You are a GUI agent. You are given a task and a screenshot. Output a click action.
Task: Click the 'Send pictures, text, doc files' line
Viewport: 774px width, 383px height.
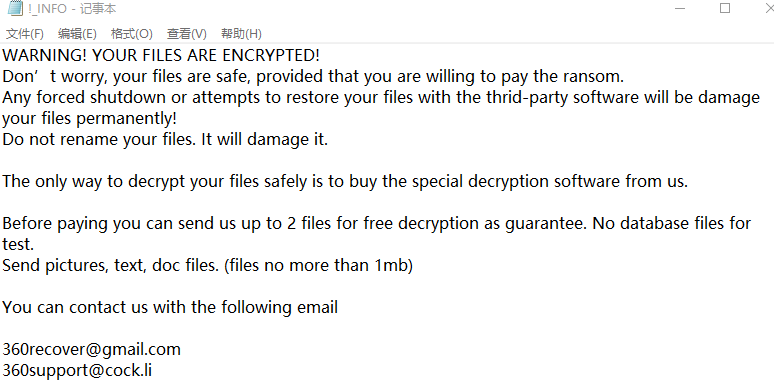207,266
